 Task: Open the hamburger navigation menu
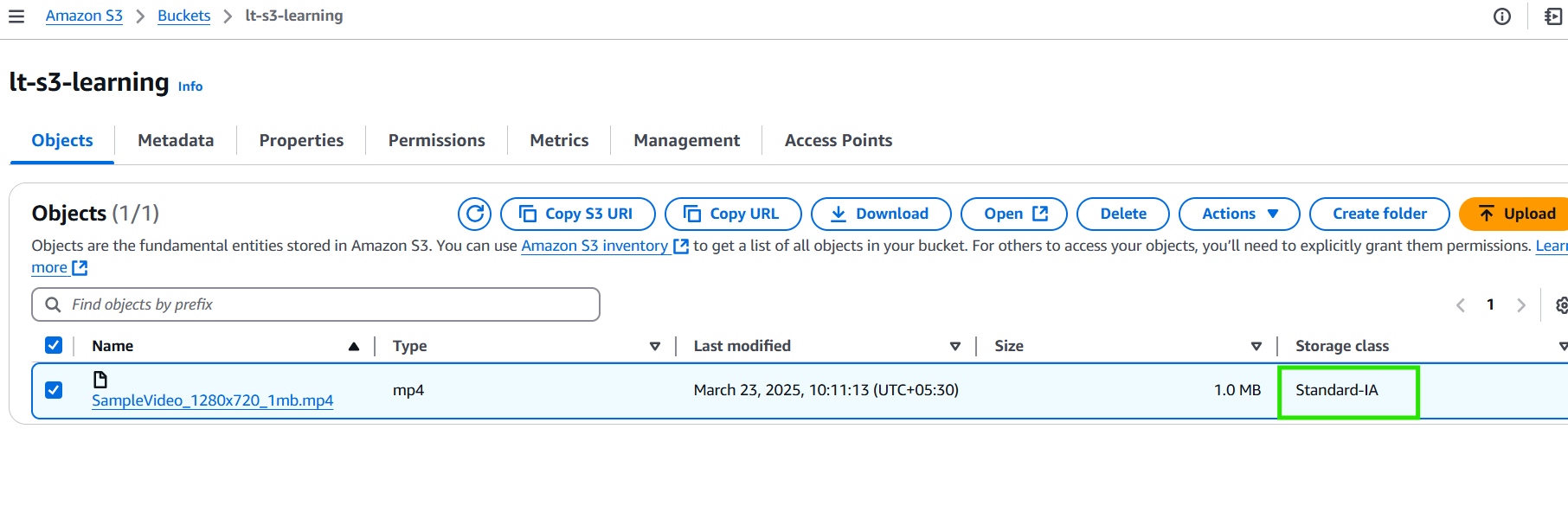point(16,16)
